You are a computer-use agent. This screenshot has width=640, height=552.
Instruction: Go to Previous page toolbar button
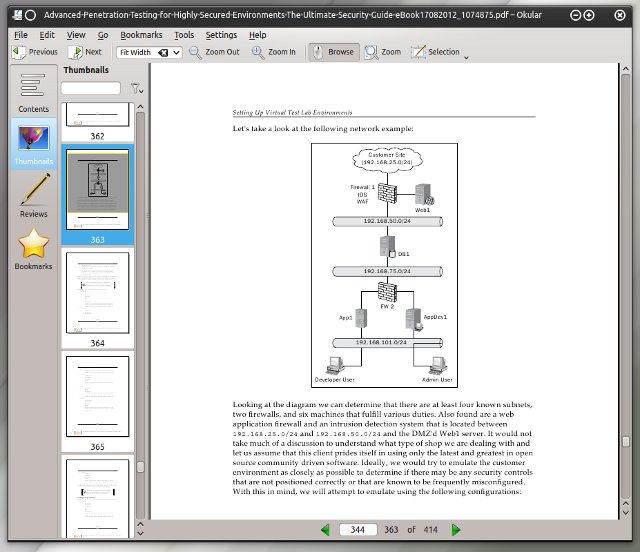34,52
